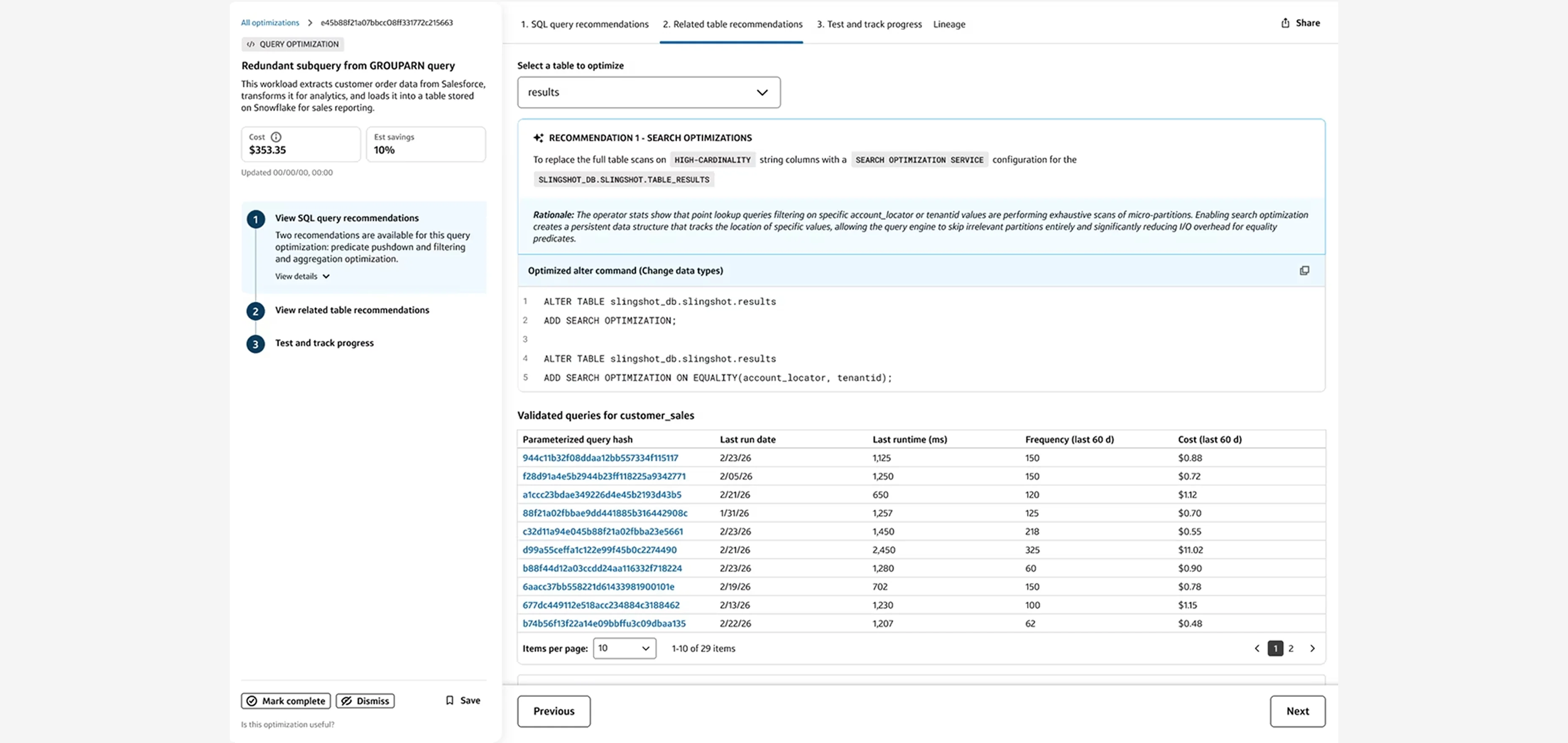Click Cost (last 60 d) column header
The width and height of the screenshot is (1568, 743).
click(x=1209, y=439)
